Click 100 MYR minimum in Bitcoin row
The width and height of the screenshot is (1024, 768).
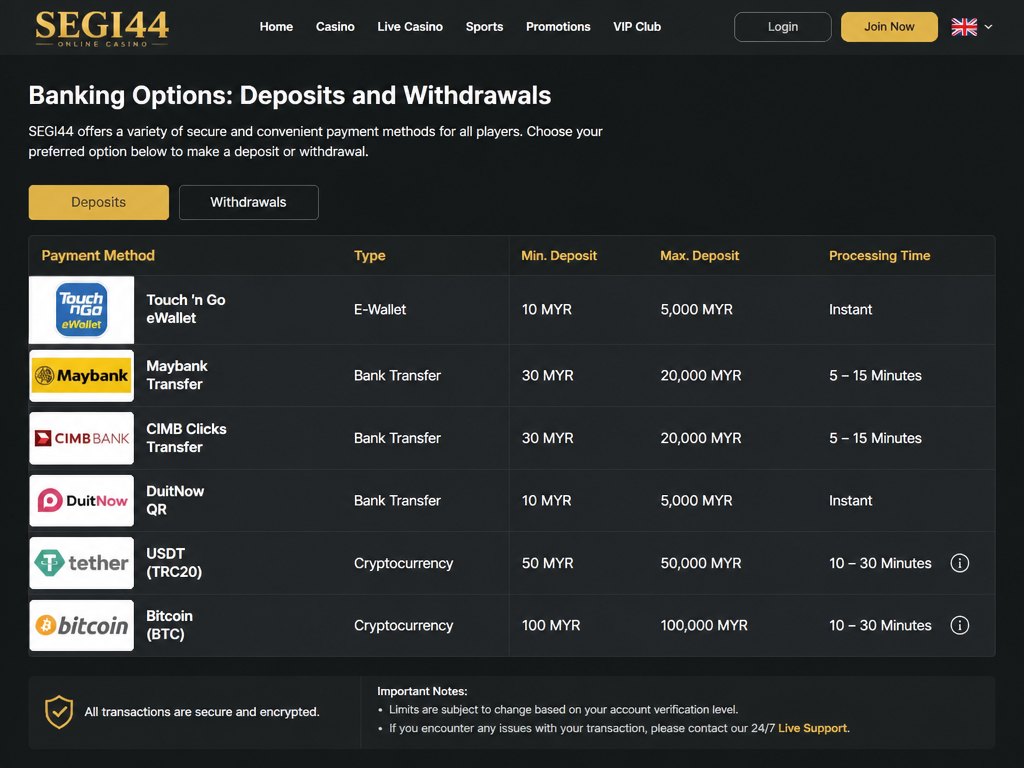(551, 626)
